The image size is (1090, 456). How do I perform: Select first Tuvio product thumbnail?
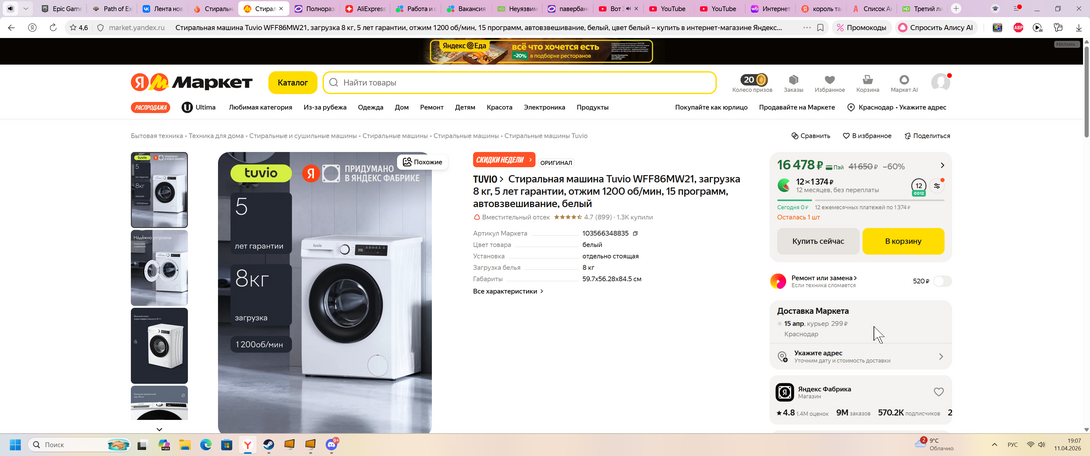(159, 190)
